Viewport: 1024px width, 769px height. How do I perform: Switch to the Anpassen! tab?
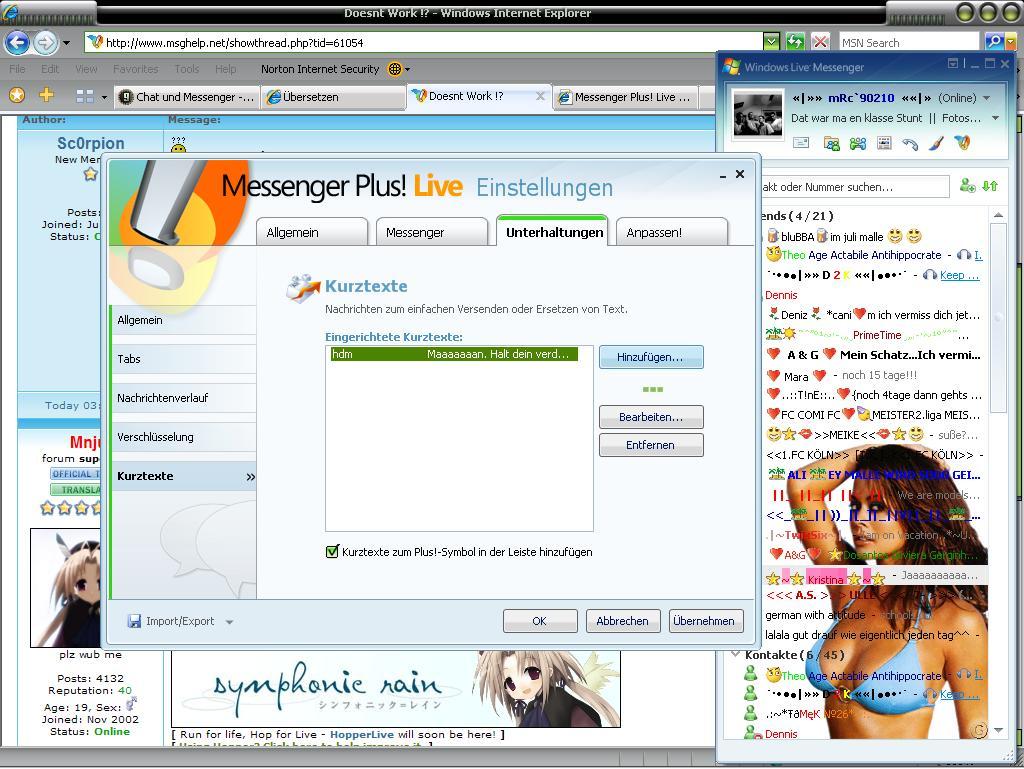(670, 232)
